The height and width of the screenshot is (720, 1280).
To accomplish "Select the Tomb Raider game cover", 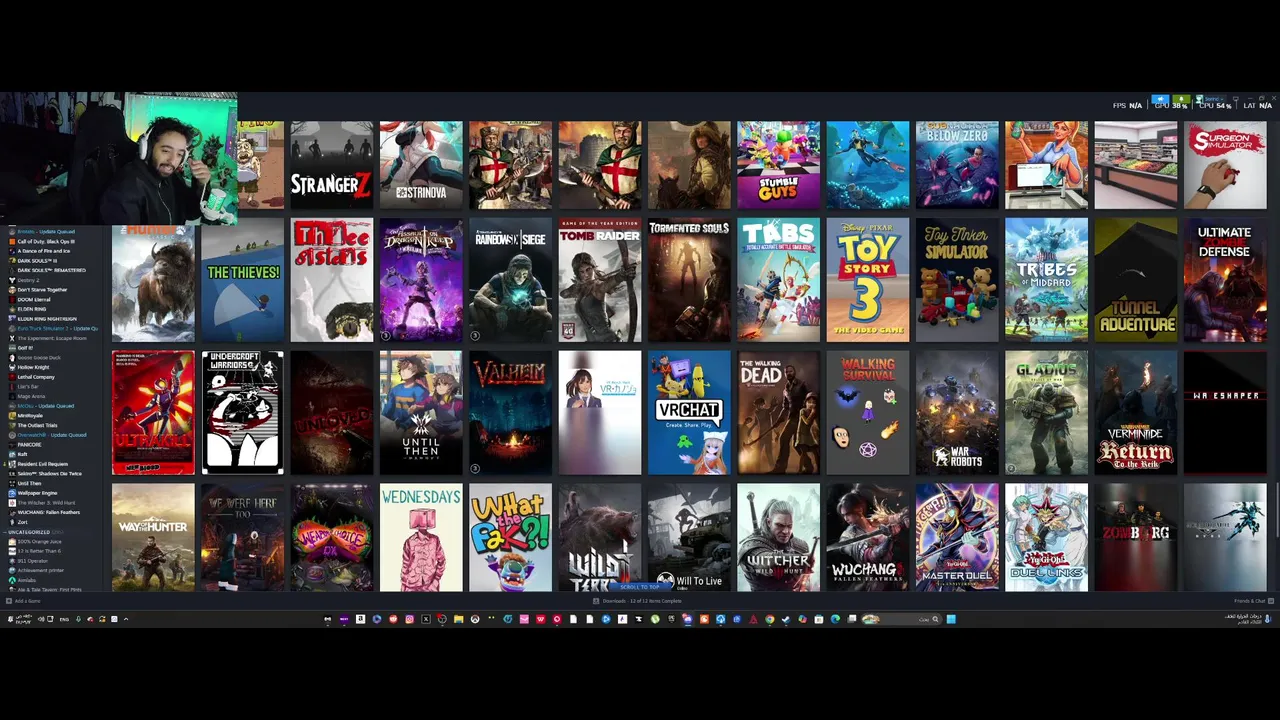I will 599,280.
